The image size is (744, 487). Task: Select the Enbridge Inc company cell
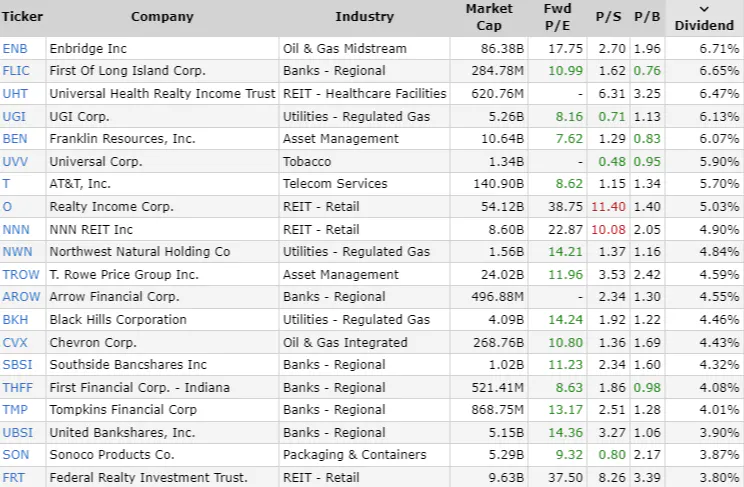[x=162, y=48]
